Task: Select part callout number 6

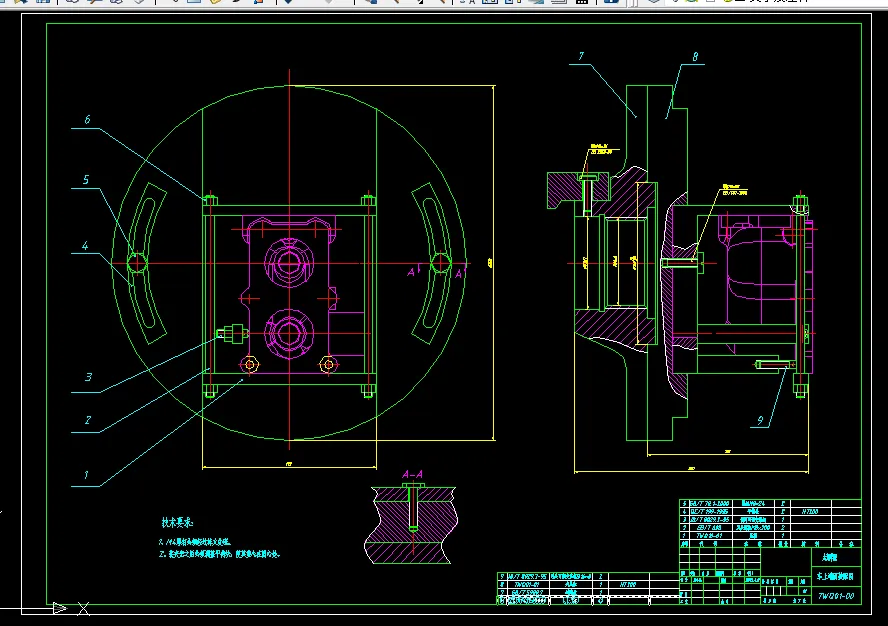Action: click(87, 120)
